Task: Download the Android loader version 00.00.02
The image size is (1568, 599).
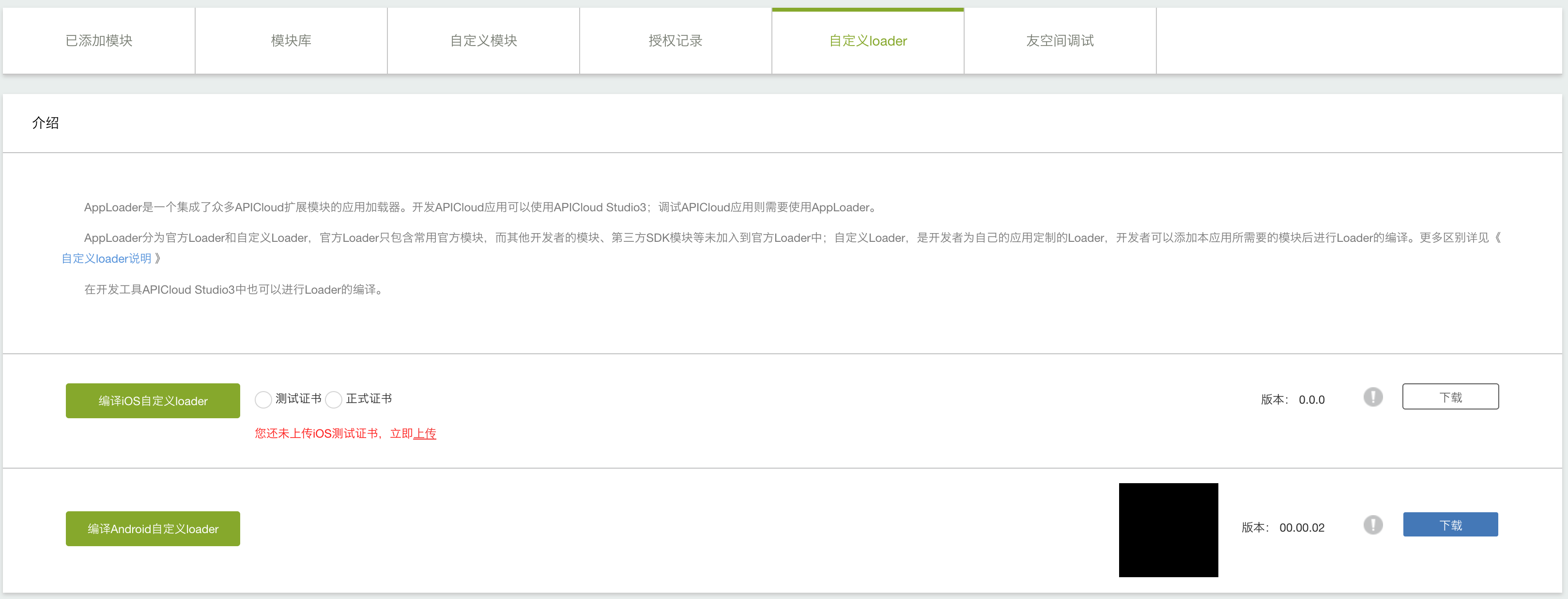Action: [x=1450, y=525]
